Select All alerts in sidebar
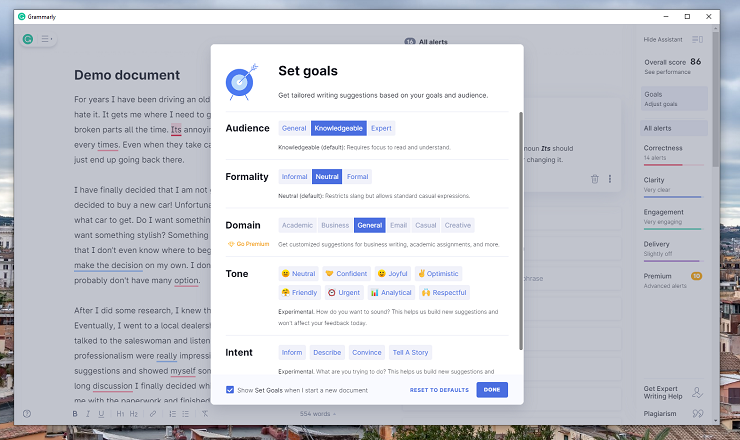The width and height of the screenshot is (740, 440). coord(674,128)
